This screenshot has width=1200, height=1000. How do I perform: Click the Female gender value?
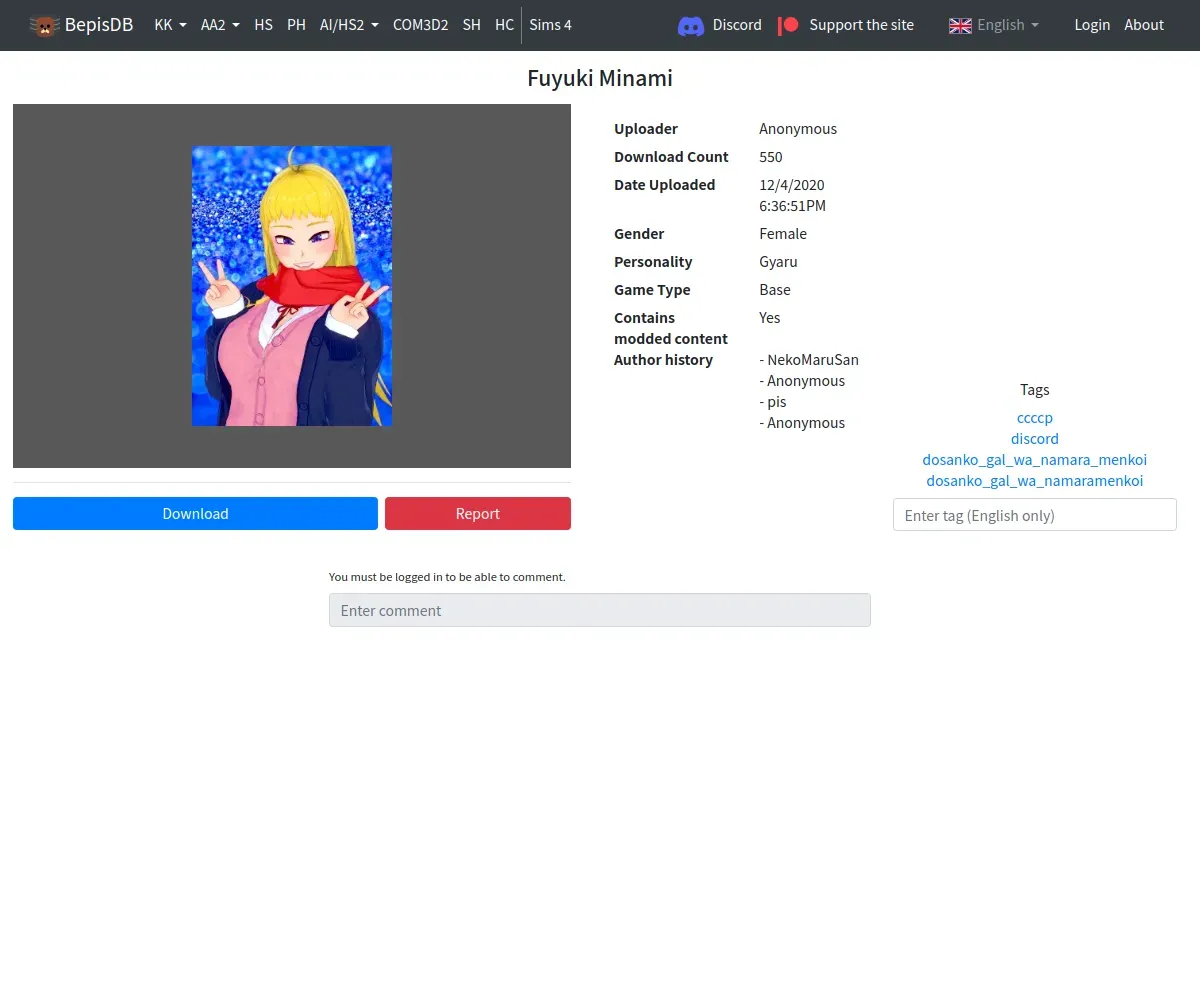tap(783, 234)
